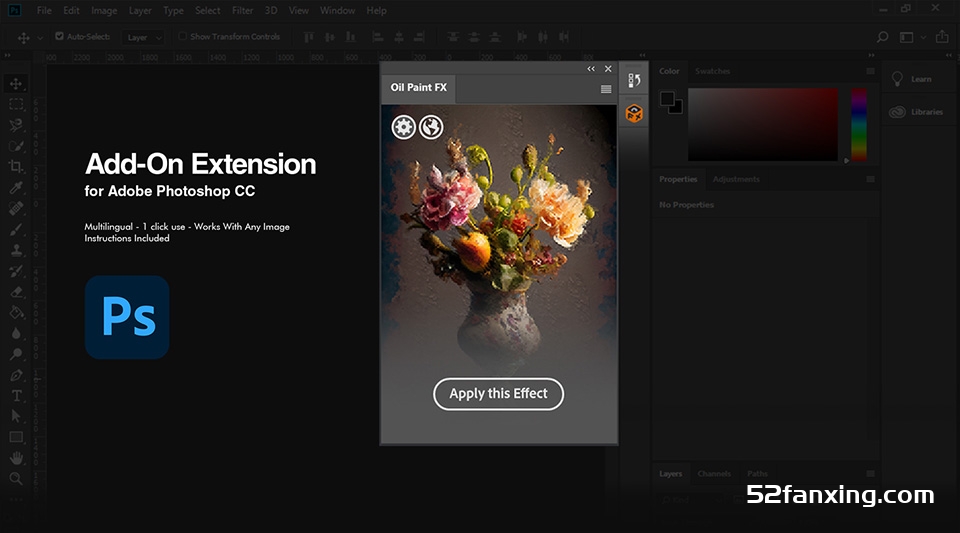Switch to the Channels tab

714,474
